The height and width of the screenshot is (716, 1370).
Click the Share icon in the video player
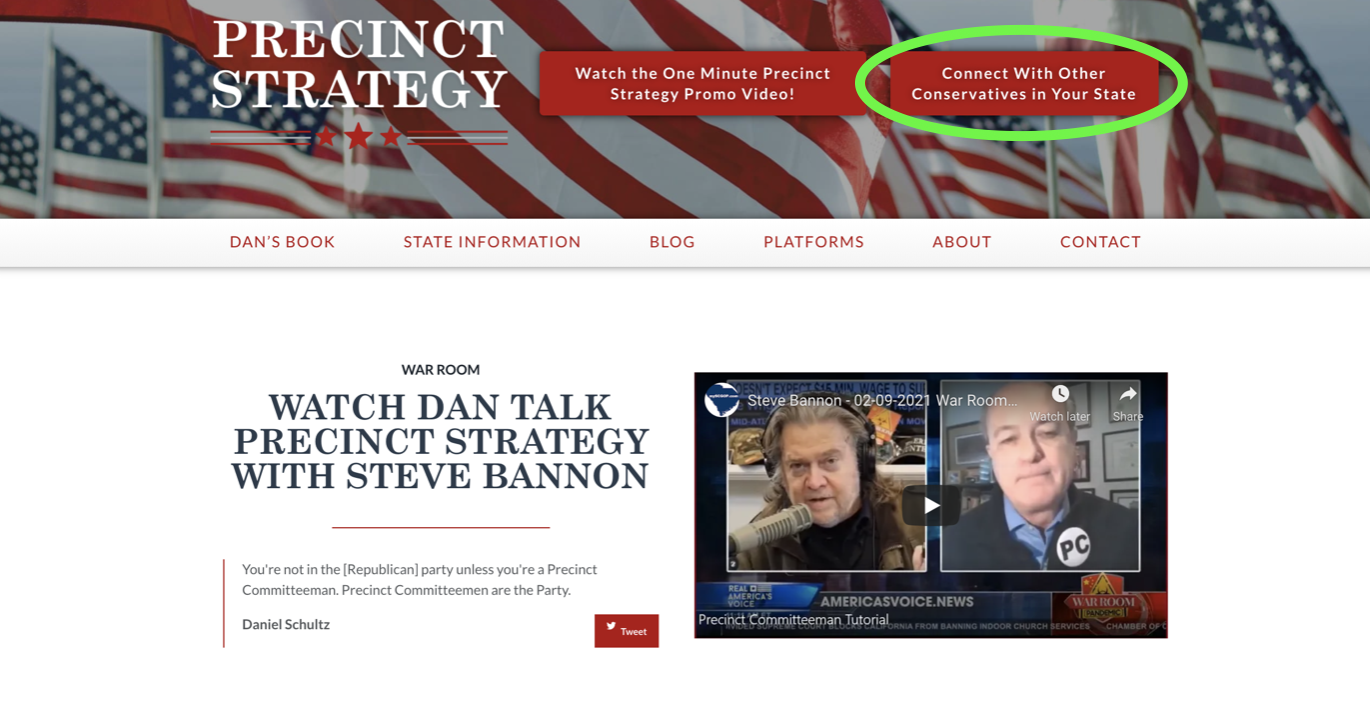click(x=1127, y=394)
